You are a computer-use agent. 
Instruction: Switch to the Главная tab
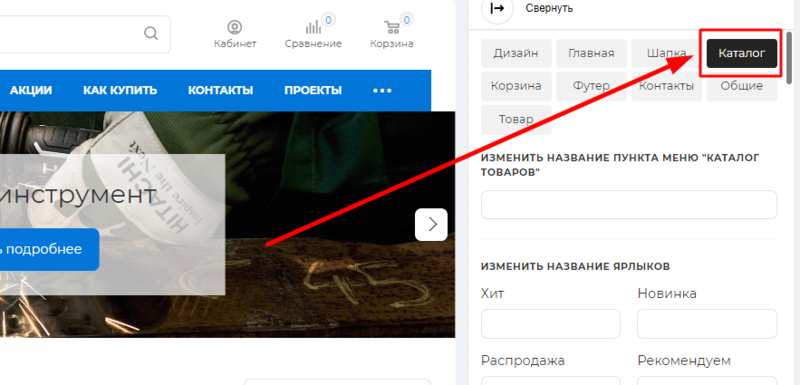click(x=591, y=53)
